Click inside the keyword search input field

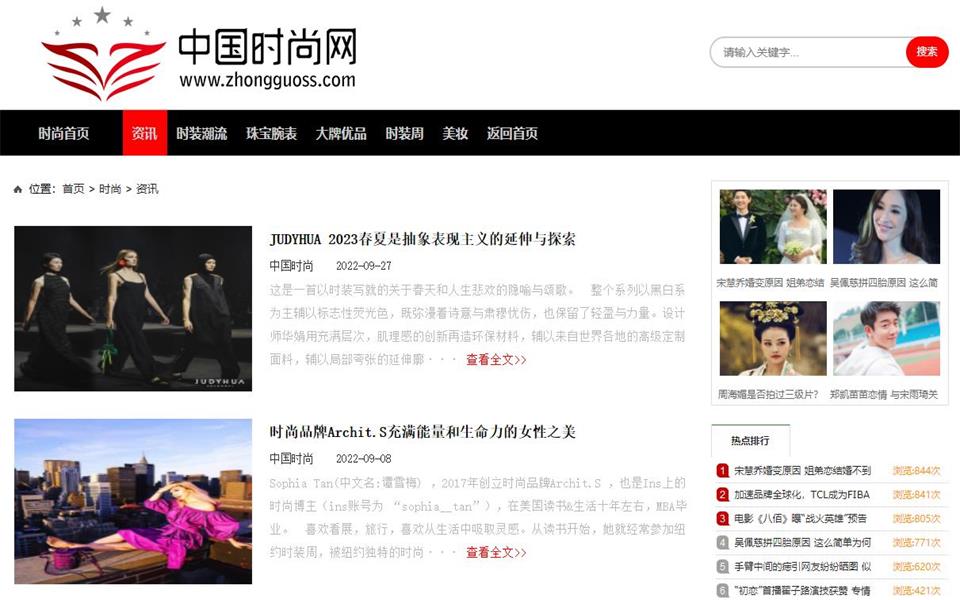click(790, 51)
